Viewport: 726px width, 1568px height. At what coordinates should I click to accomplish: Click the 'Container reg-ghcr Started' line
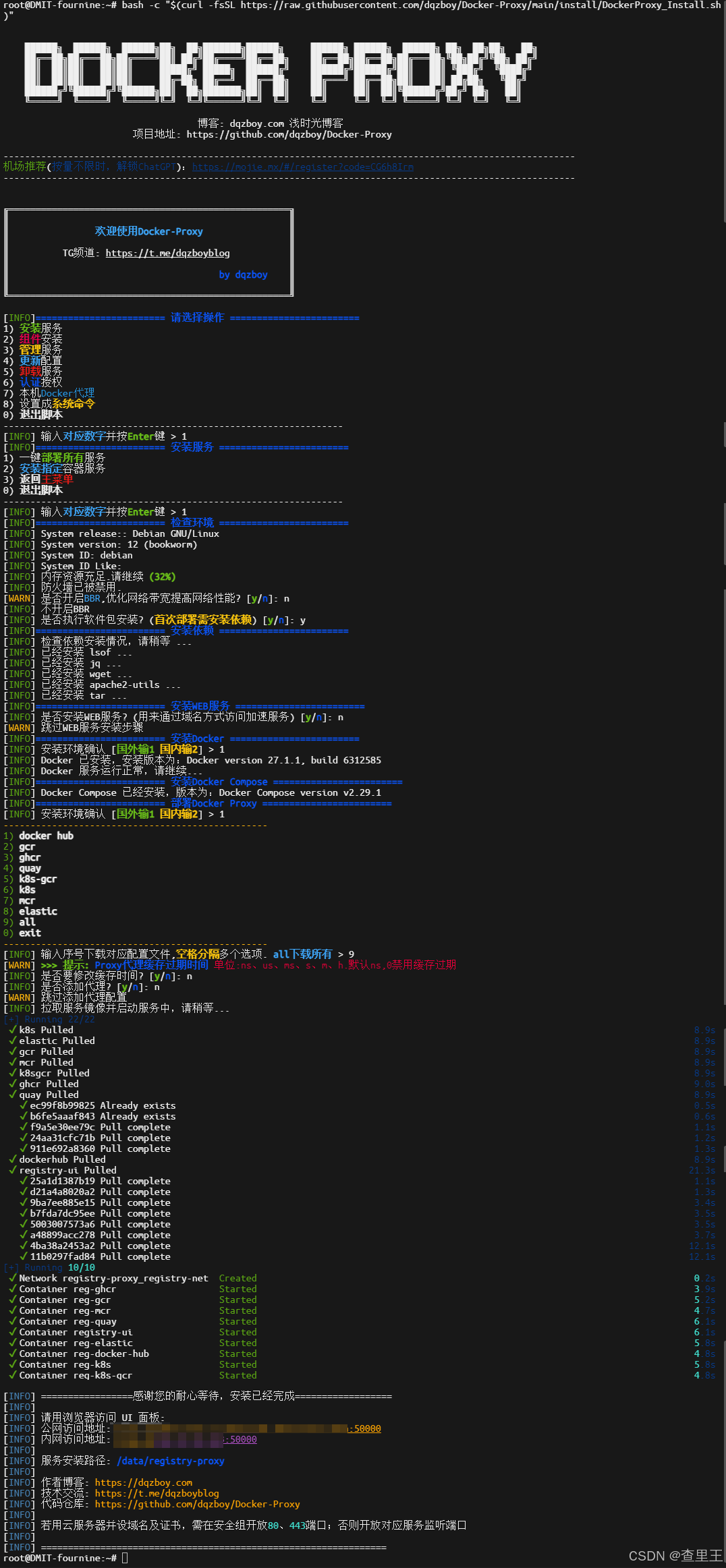132,1289
